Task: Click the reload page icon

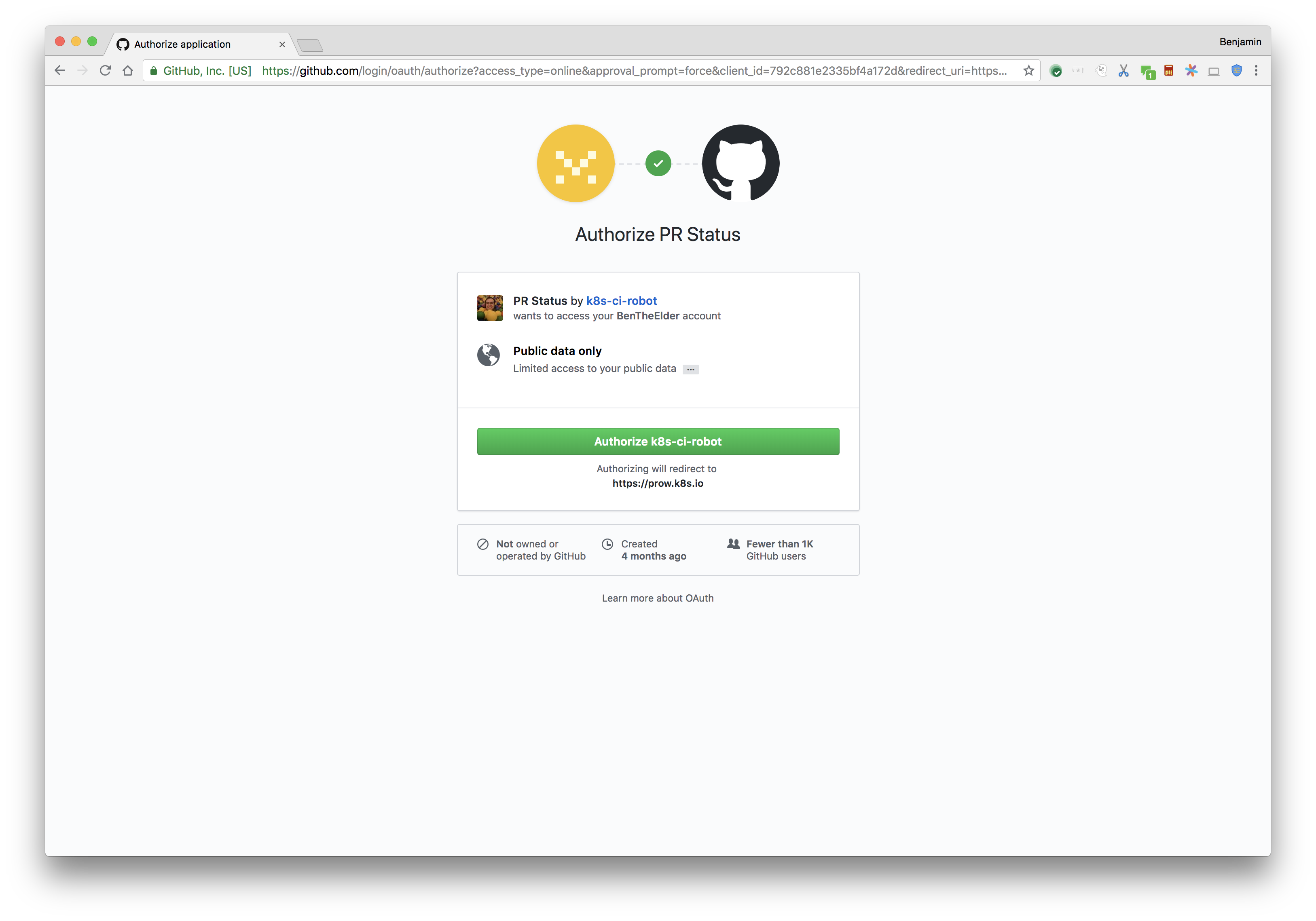Action: click(x=106, y=70)
